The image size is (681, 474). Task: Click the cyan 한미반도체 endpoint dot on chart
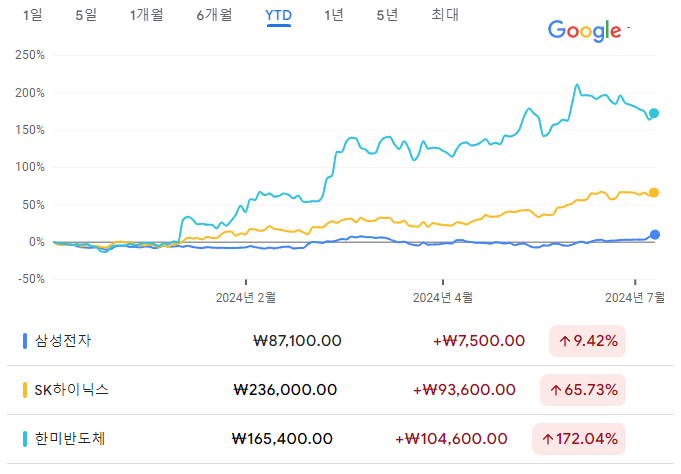[654, 113]
